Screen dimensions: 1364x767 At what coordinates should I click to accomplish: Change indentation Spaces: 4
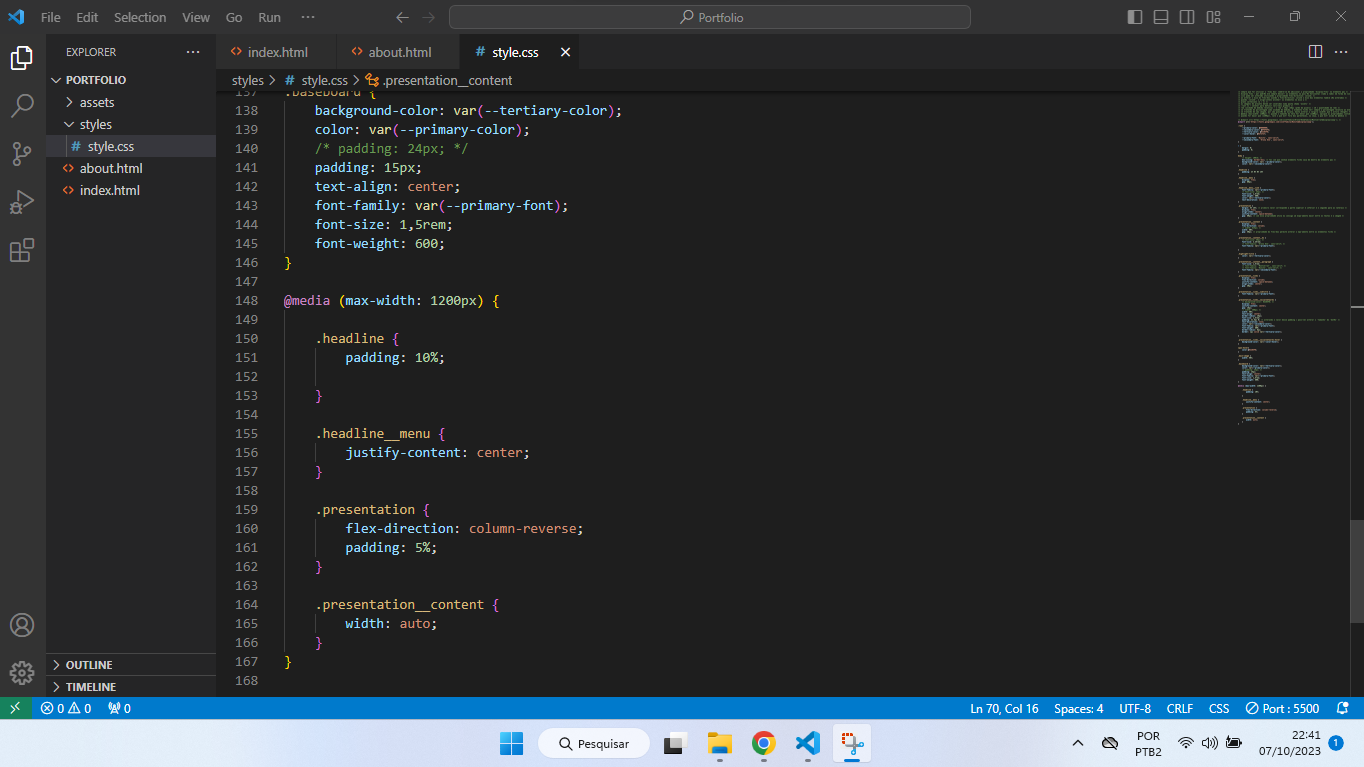click(x=1078, y=708)
